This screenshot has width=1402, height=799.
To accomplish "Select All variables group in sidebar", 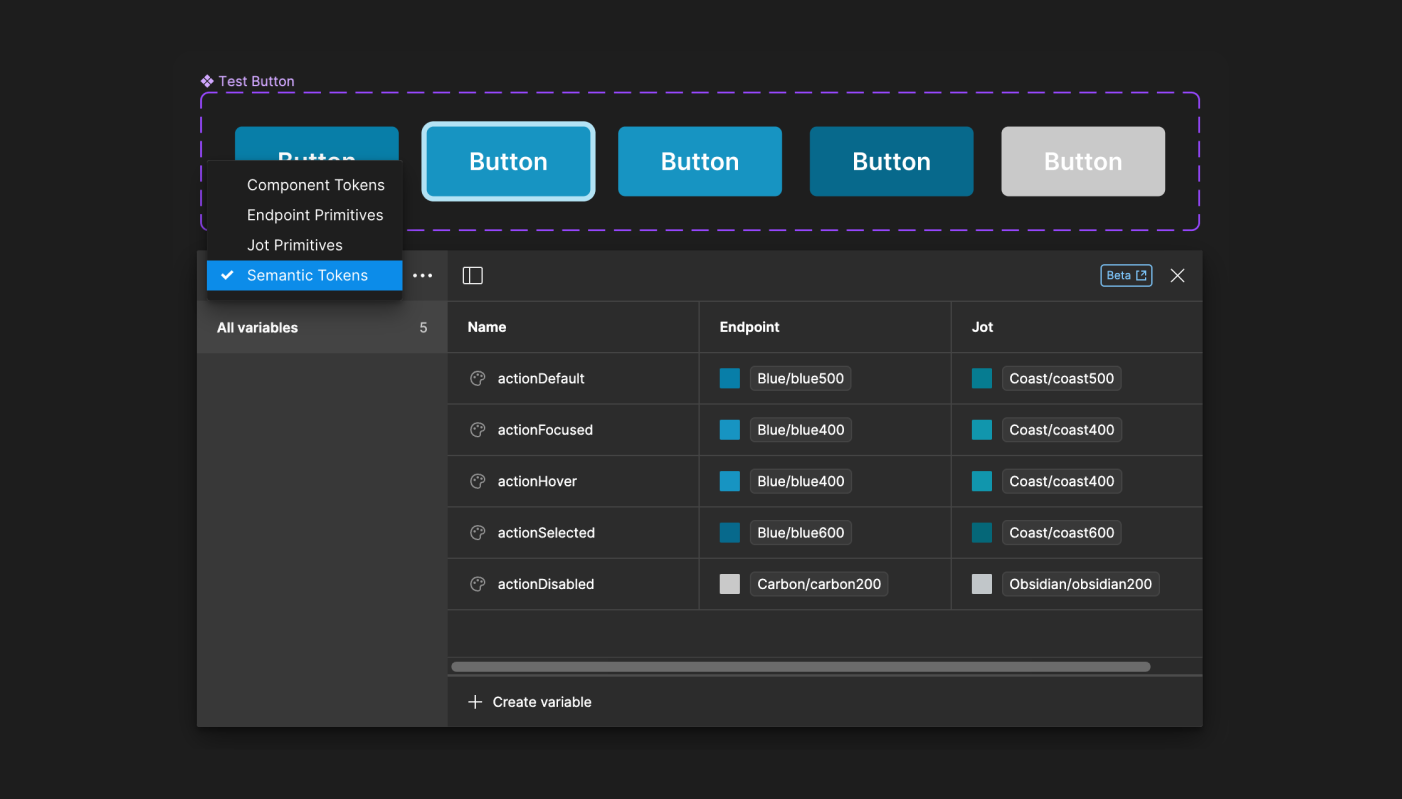I will coord(322,328).
